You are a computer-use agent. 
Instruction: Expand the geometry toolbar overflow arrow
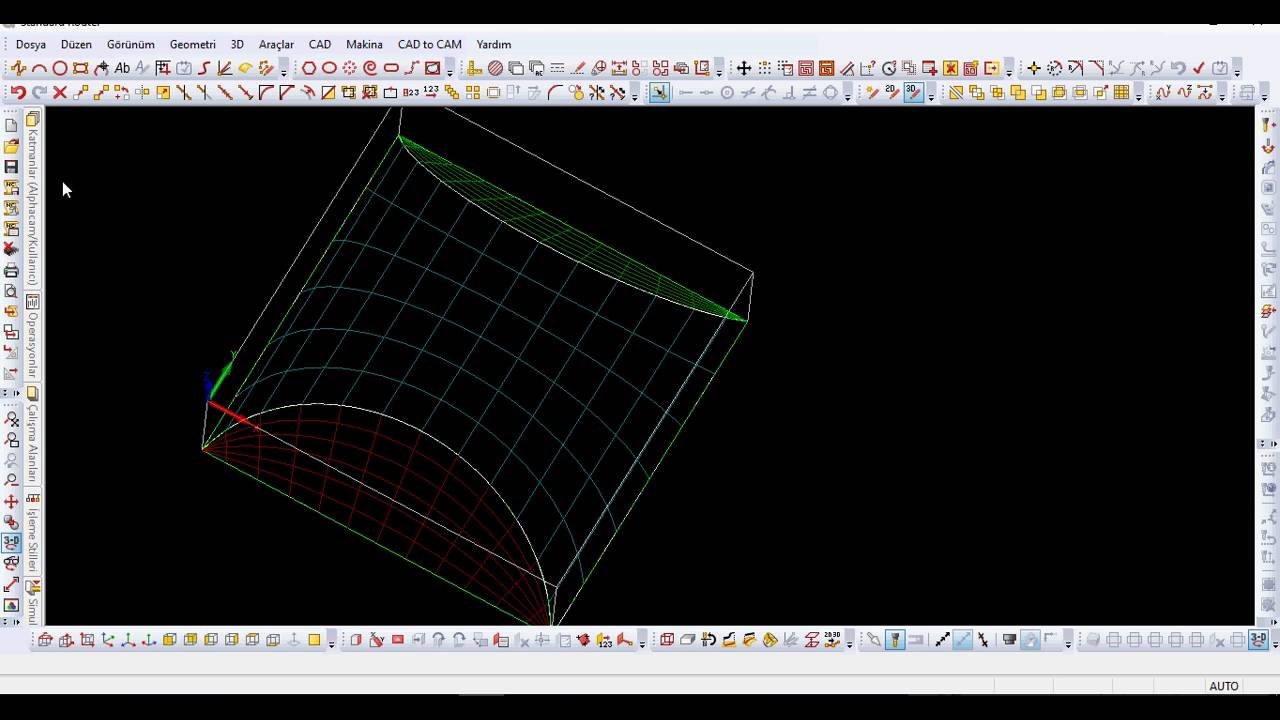(284, 70)
